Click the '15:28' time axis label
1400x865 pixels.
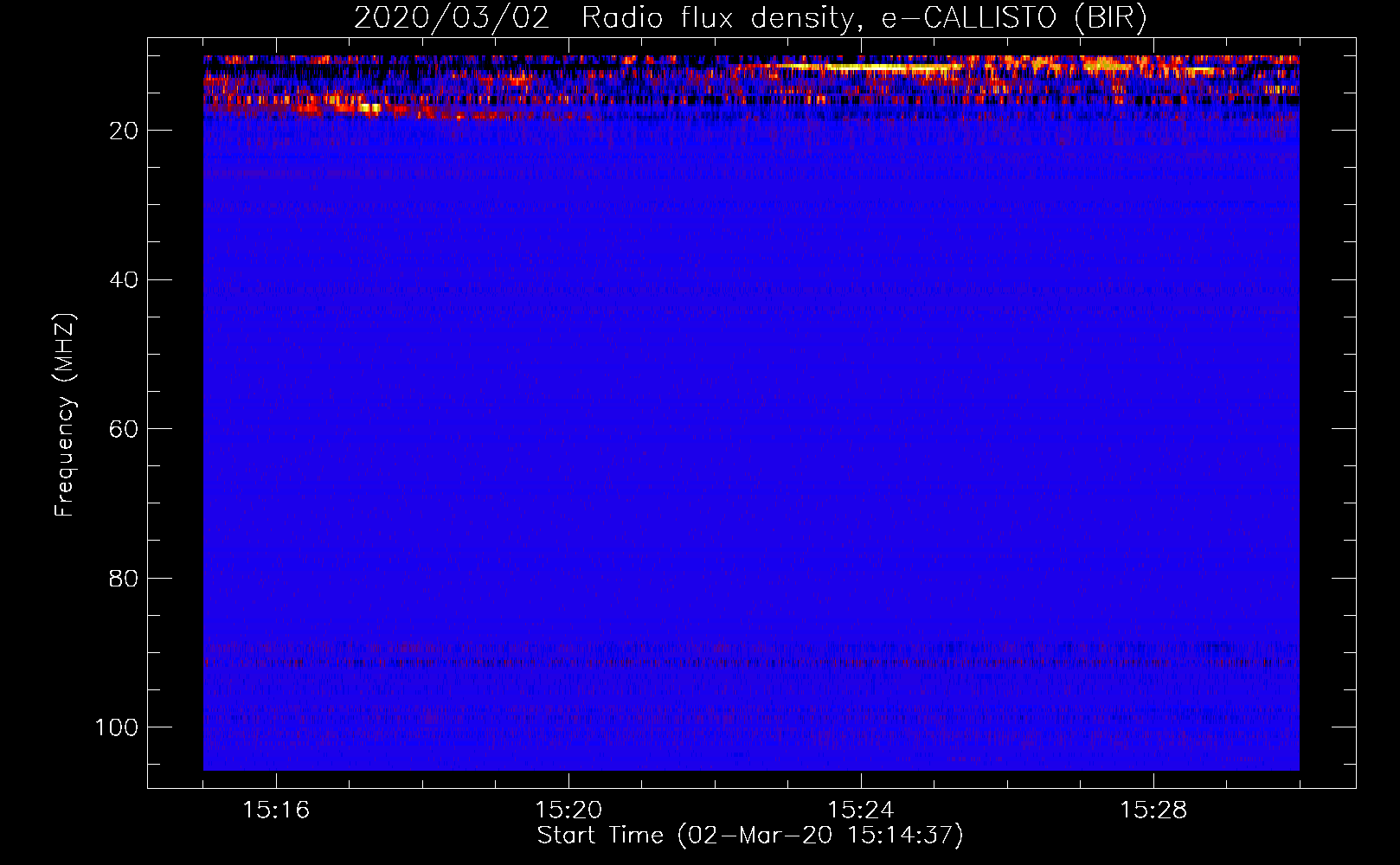coord(1153,811)
